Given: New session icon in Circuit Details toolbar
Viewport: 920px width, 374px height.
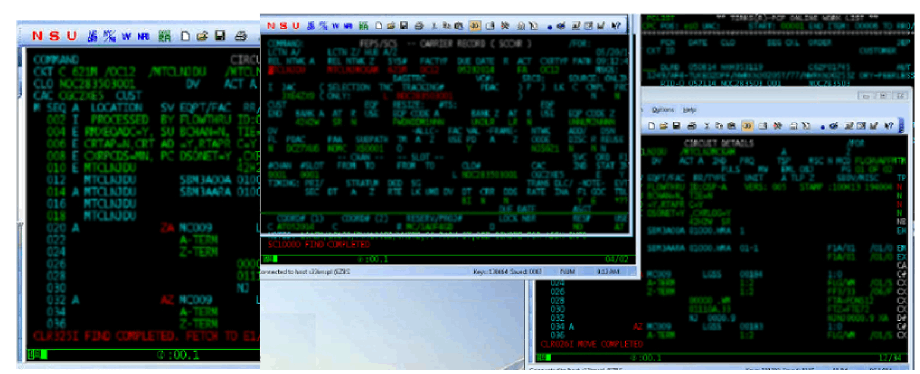Looking at the screenshot, I should [651, 126].
